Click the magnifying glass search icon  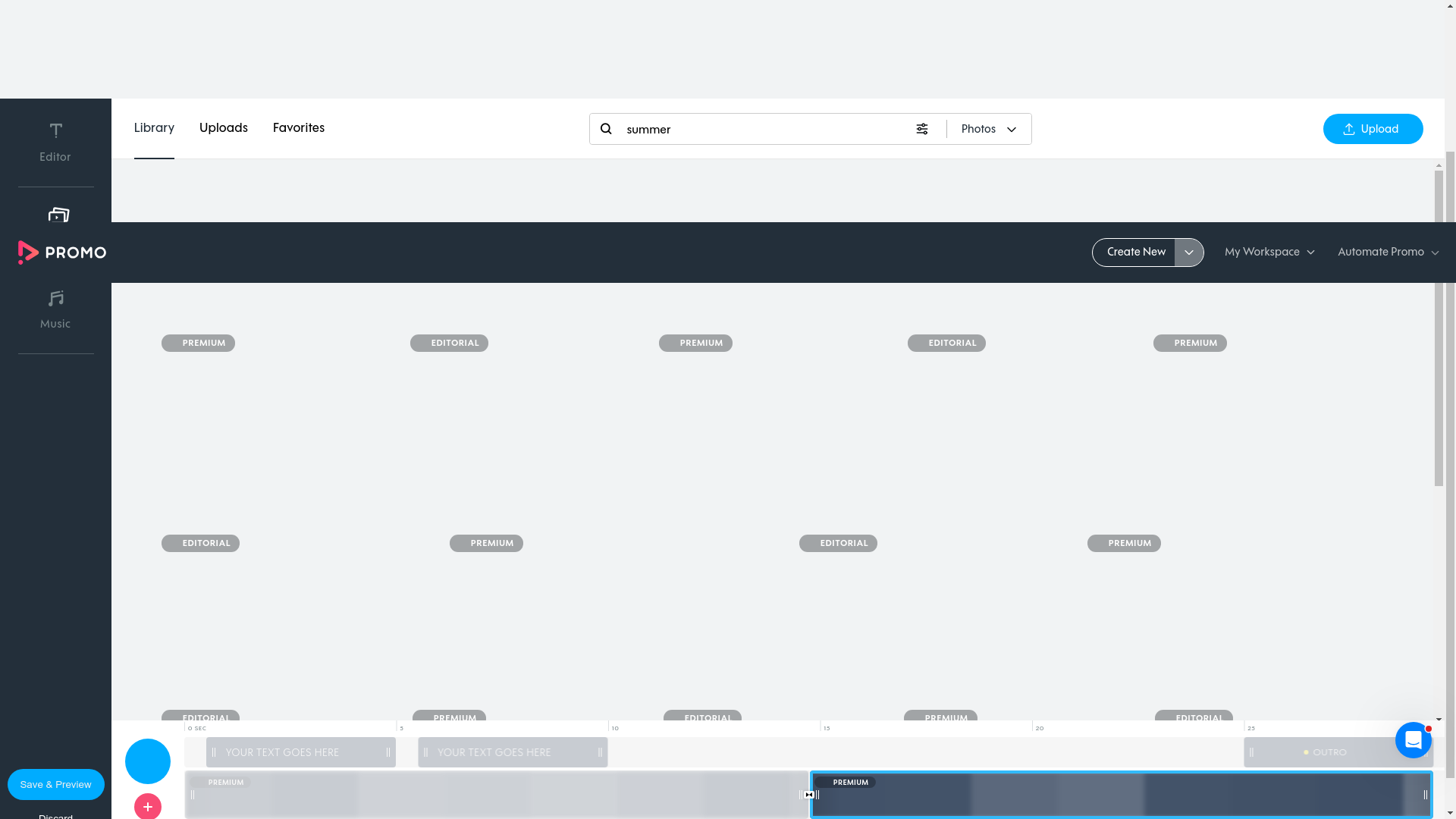coord(606,129)
